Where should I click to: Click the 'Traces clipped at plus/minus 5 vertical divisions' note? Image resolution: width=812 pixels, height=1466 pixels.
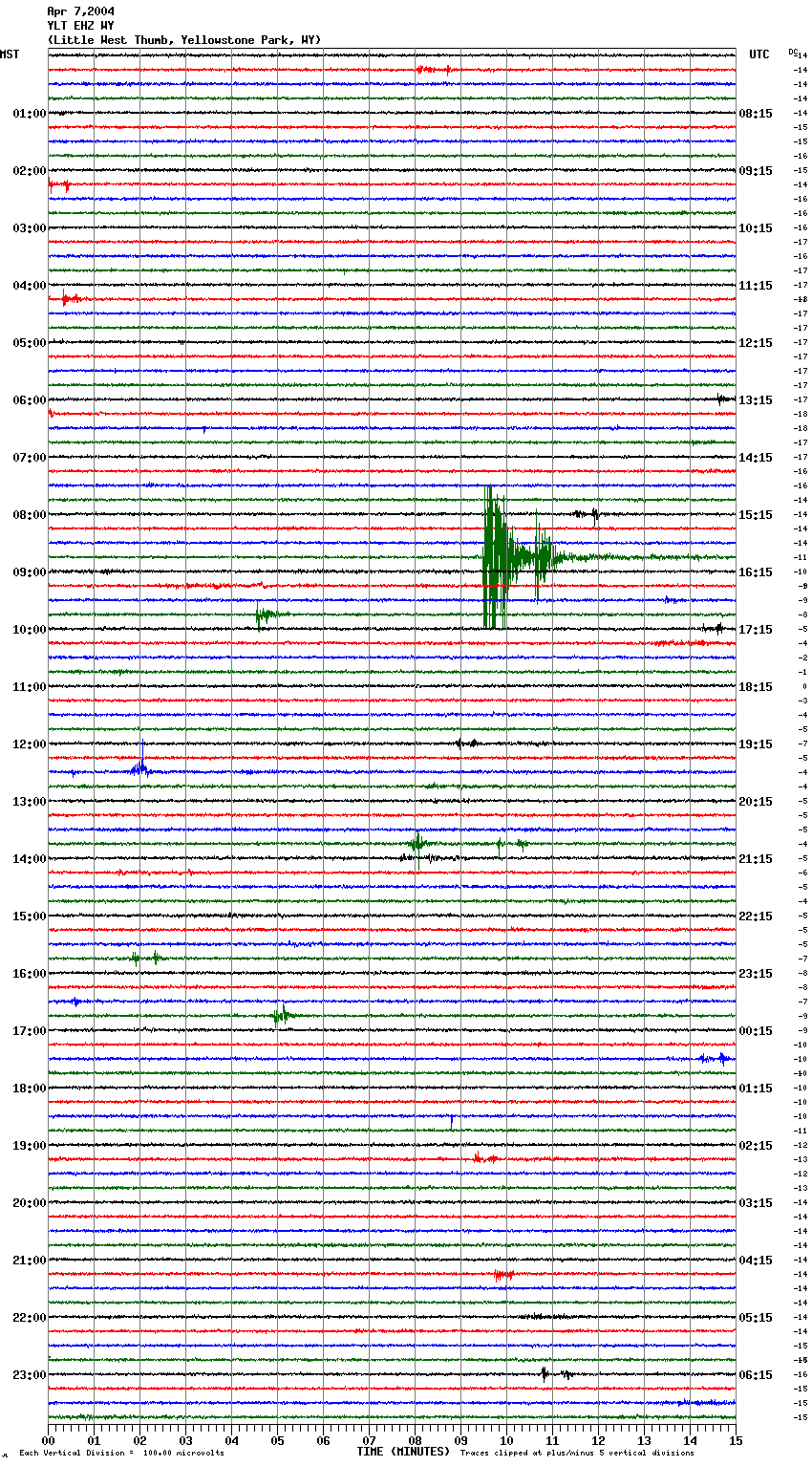tap(577, 1454)
